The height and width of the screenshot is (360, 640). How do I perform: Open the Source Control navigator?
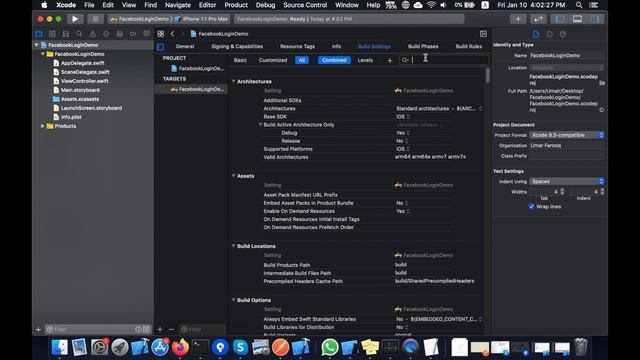pos(52,34)
